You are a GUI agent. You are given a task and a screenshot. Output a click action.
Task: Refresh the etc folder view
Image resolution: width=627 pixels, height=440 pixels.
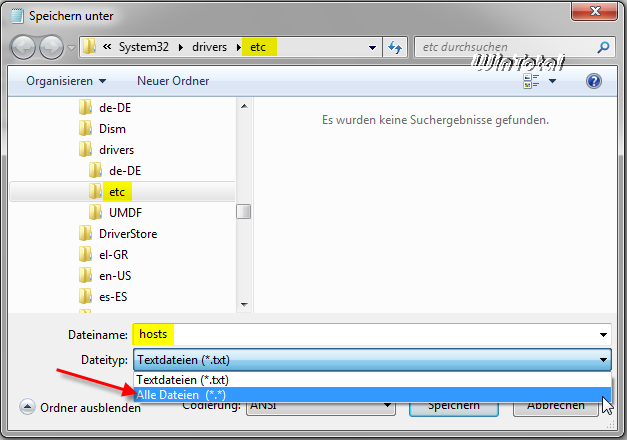[395, 48]
